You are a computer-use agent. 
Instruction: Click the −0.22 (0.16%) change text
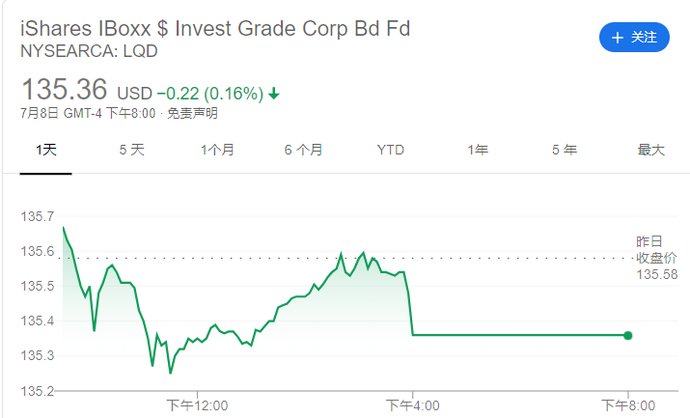pyautogui.click(x=209, y=93)
